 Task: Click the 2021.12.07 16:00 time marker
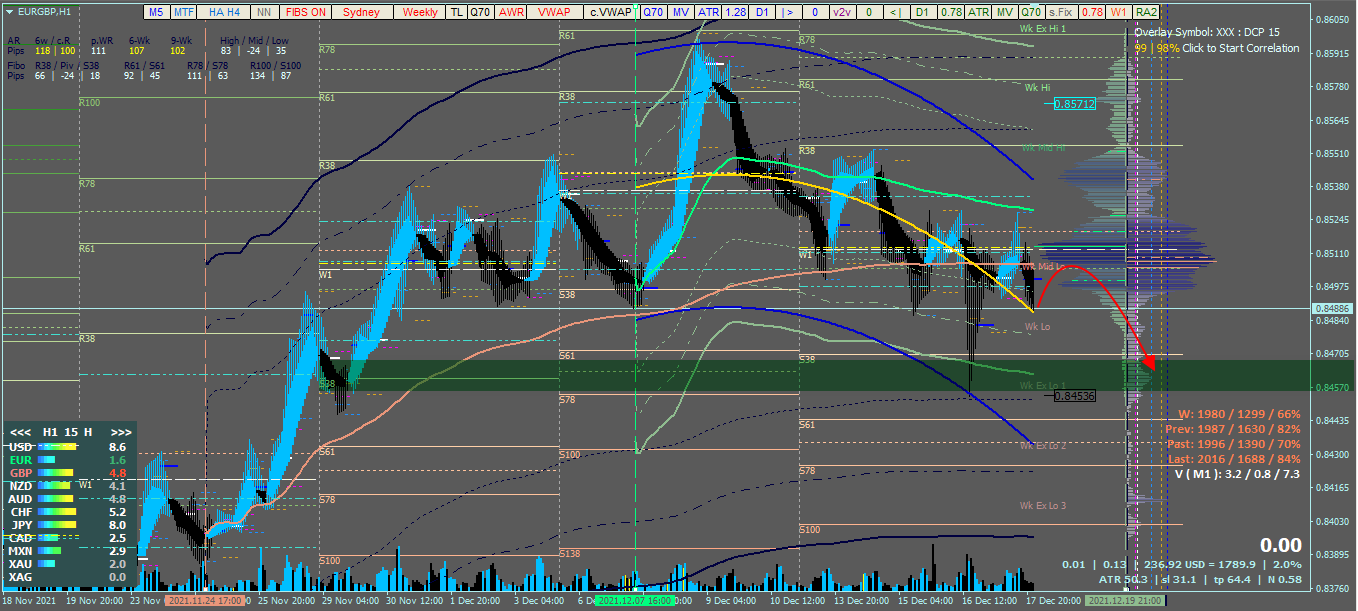click(636, 601)
